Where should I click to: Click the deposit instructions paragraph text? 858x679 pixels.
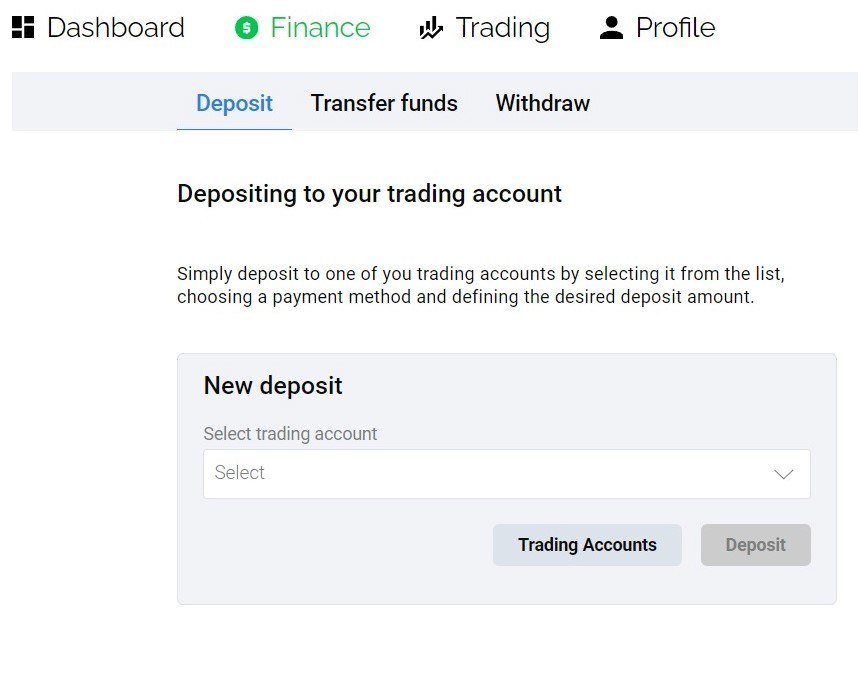480,285
